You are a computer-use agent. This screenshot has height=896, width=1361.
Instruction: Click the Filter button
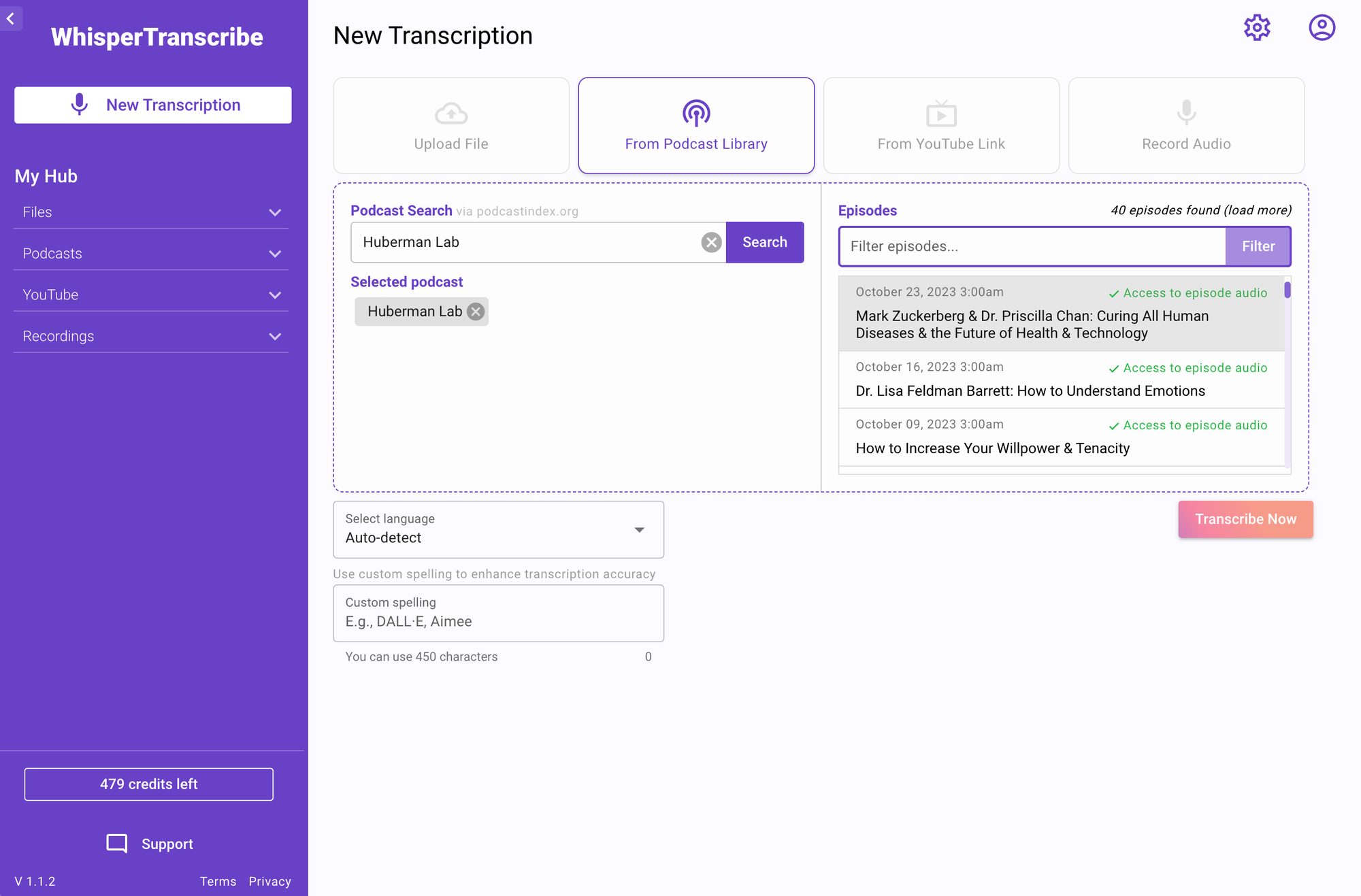(1258, 246)
